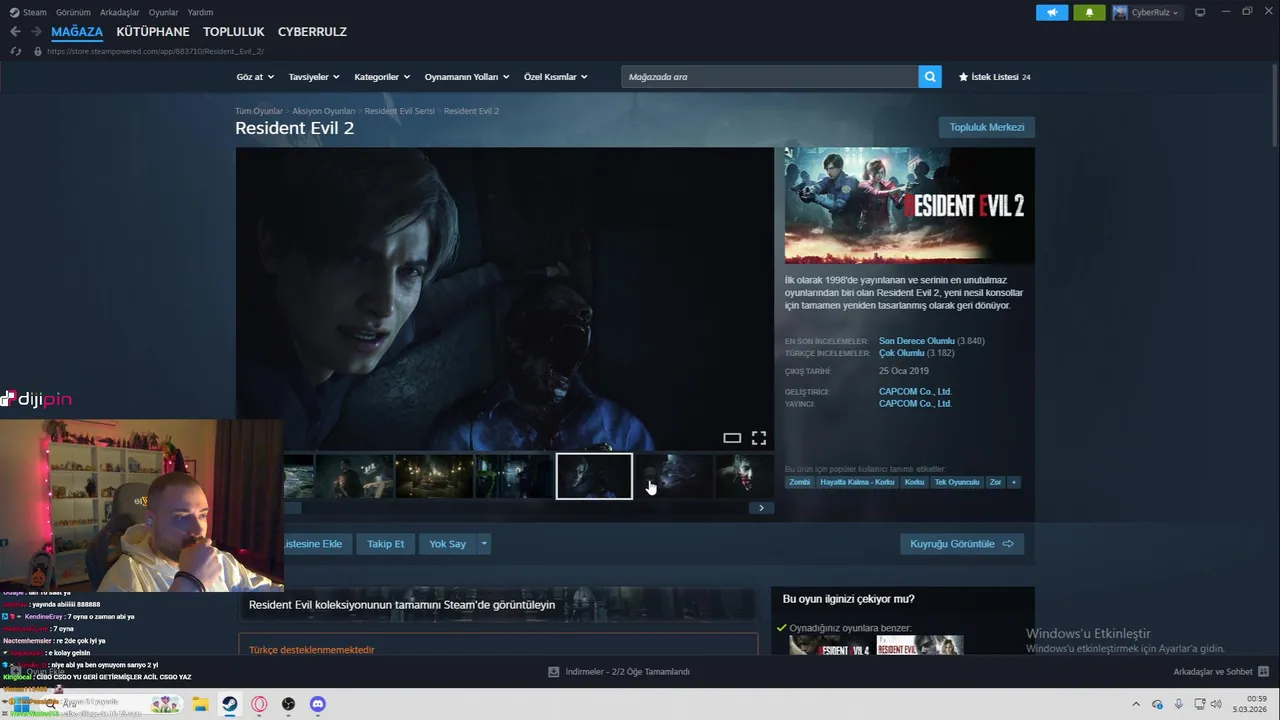This screenshot has height=720, width=1280.
Task: Select the Korku tag
Action: click(915, 482)
